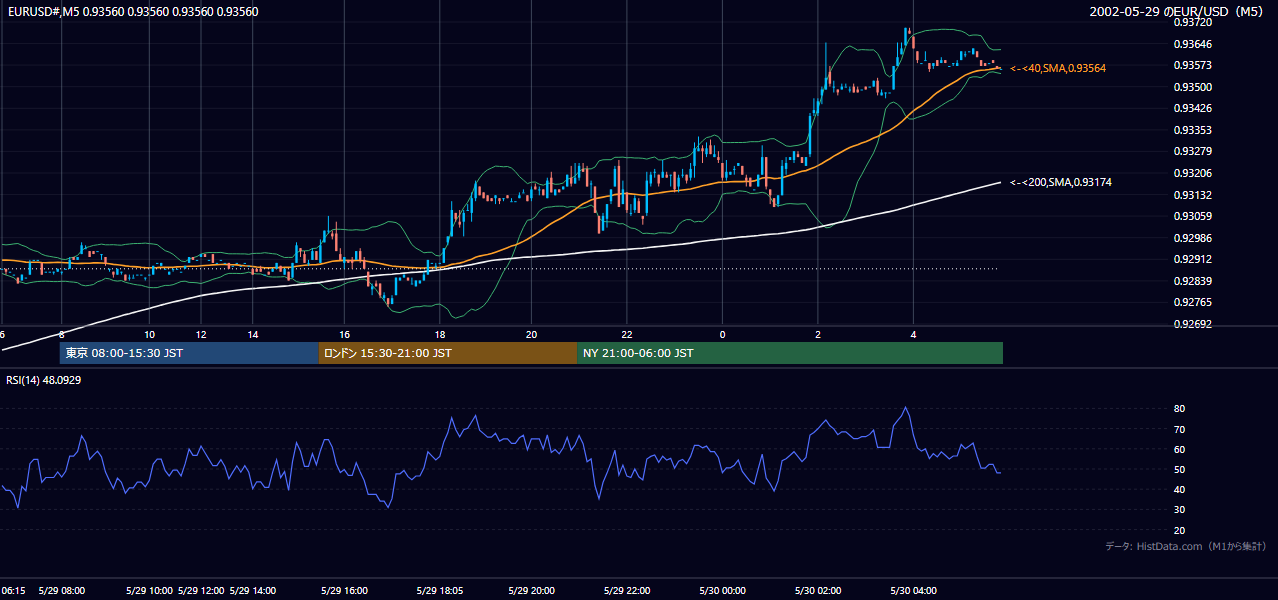This screenshot has height=600, width=1278.
Task: Click the 5/30 04:00 bottom time label
Action: pos(915,591)
